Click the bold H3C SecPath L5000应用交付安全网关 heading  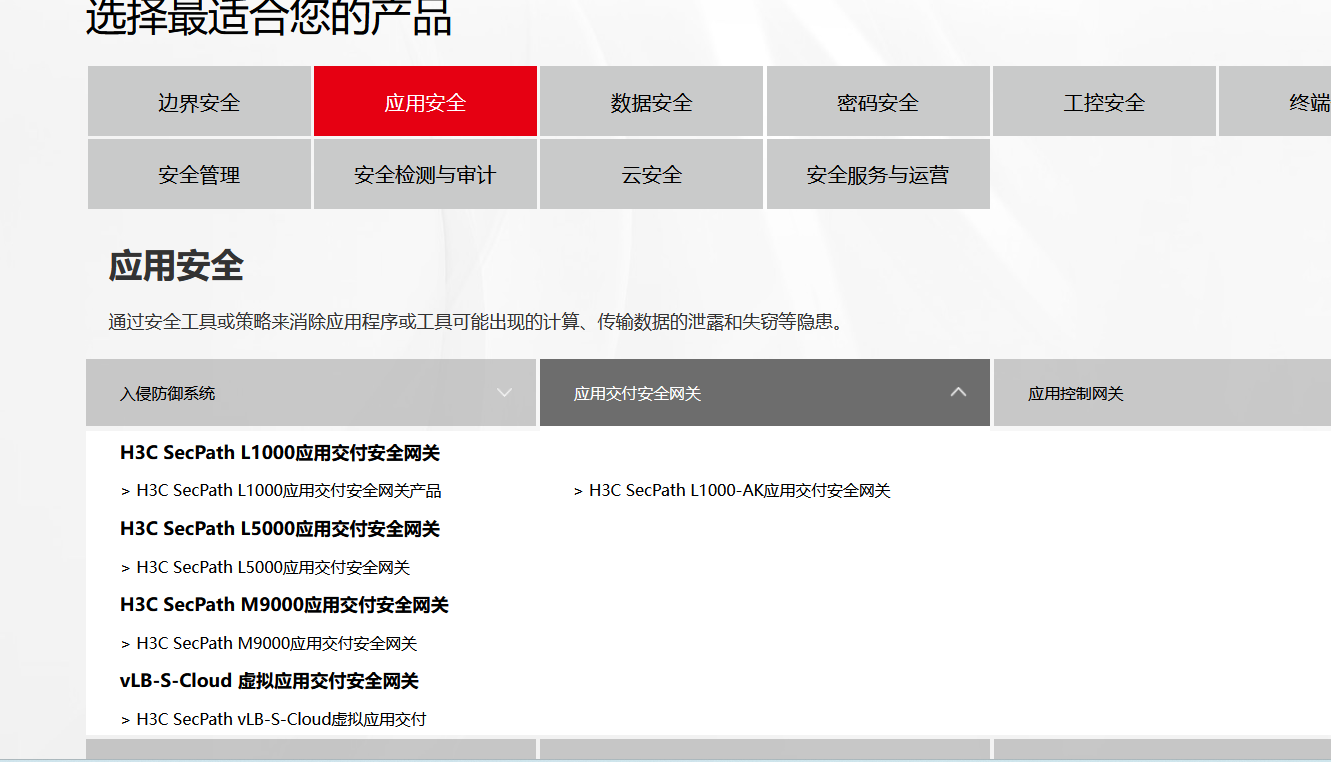pos(280,529)
